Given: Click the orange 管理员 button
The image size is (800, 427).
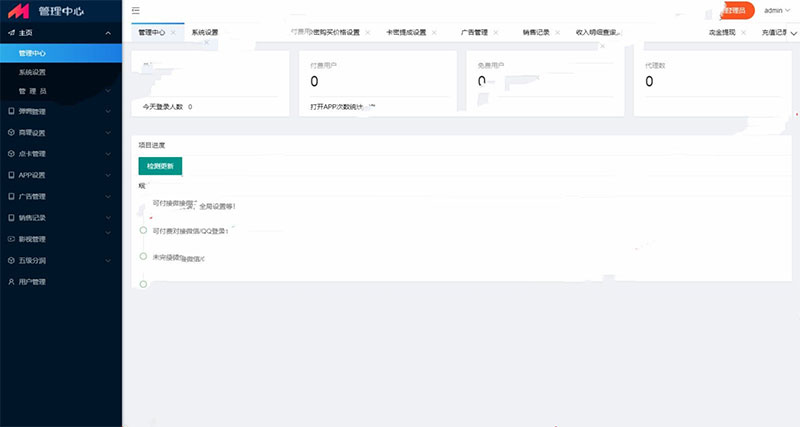Looking at the screenshot, I should point(736,10).
